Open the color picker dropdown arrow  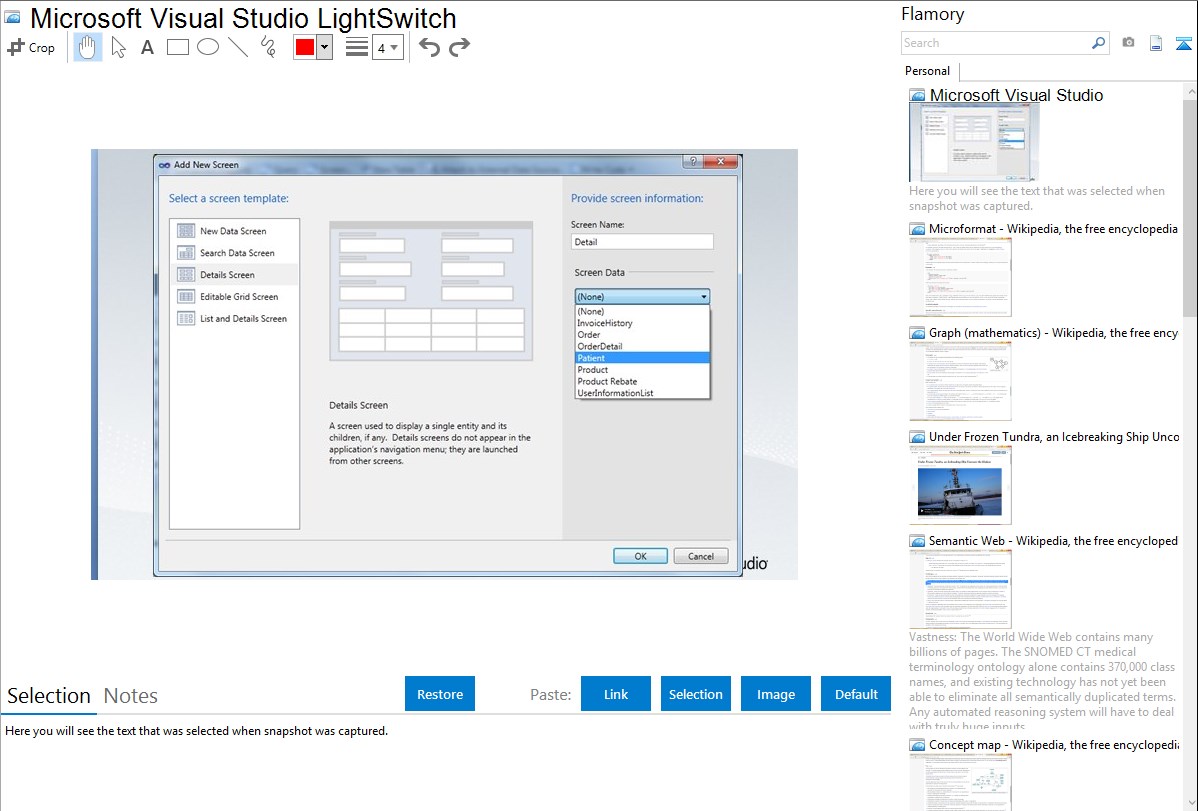pos(324,47)
